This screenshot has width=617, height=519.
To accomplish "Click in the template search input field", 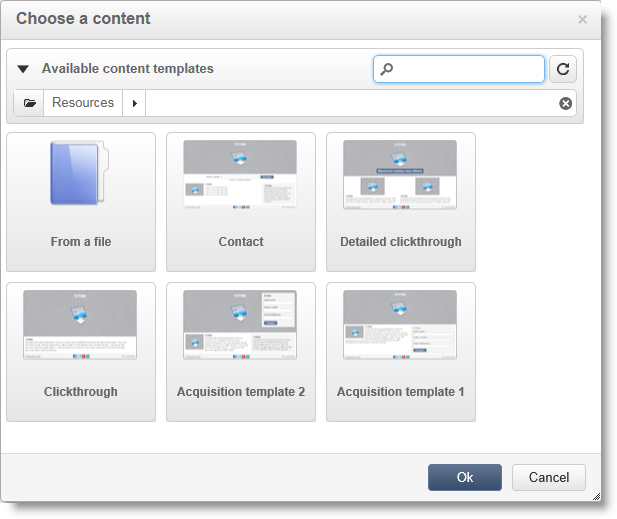I will coord(459,69).
